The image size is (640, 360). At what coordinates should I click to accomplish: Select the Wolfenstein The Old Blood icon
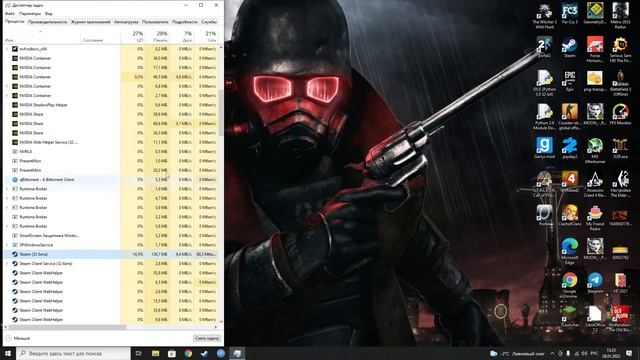coord(620,318)
